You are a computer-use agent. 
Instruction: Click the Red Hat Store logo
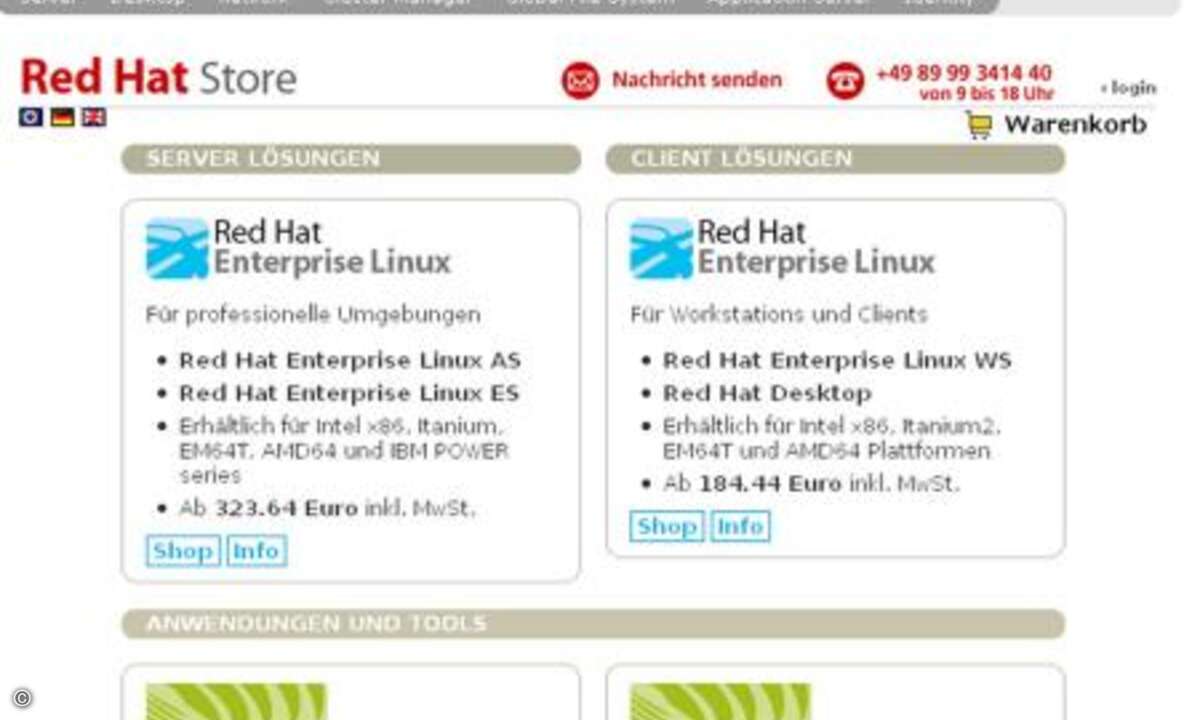pos(158,78)
